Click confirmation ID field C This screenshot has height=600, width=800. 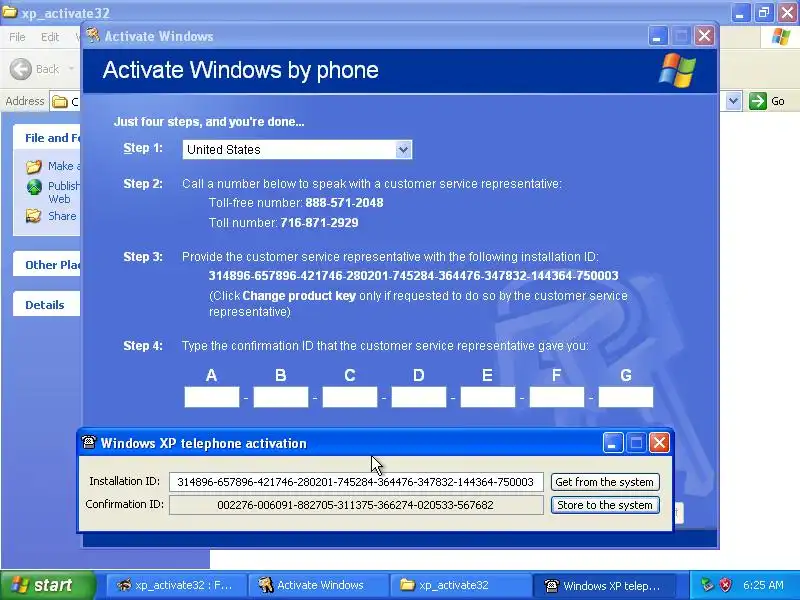point(349,397)
